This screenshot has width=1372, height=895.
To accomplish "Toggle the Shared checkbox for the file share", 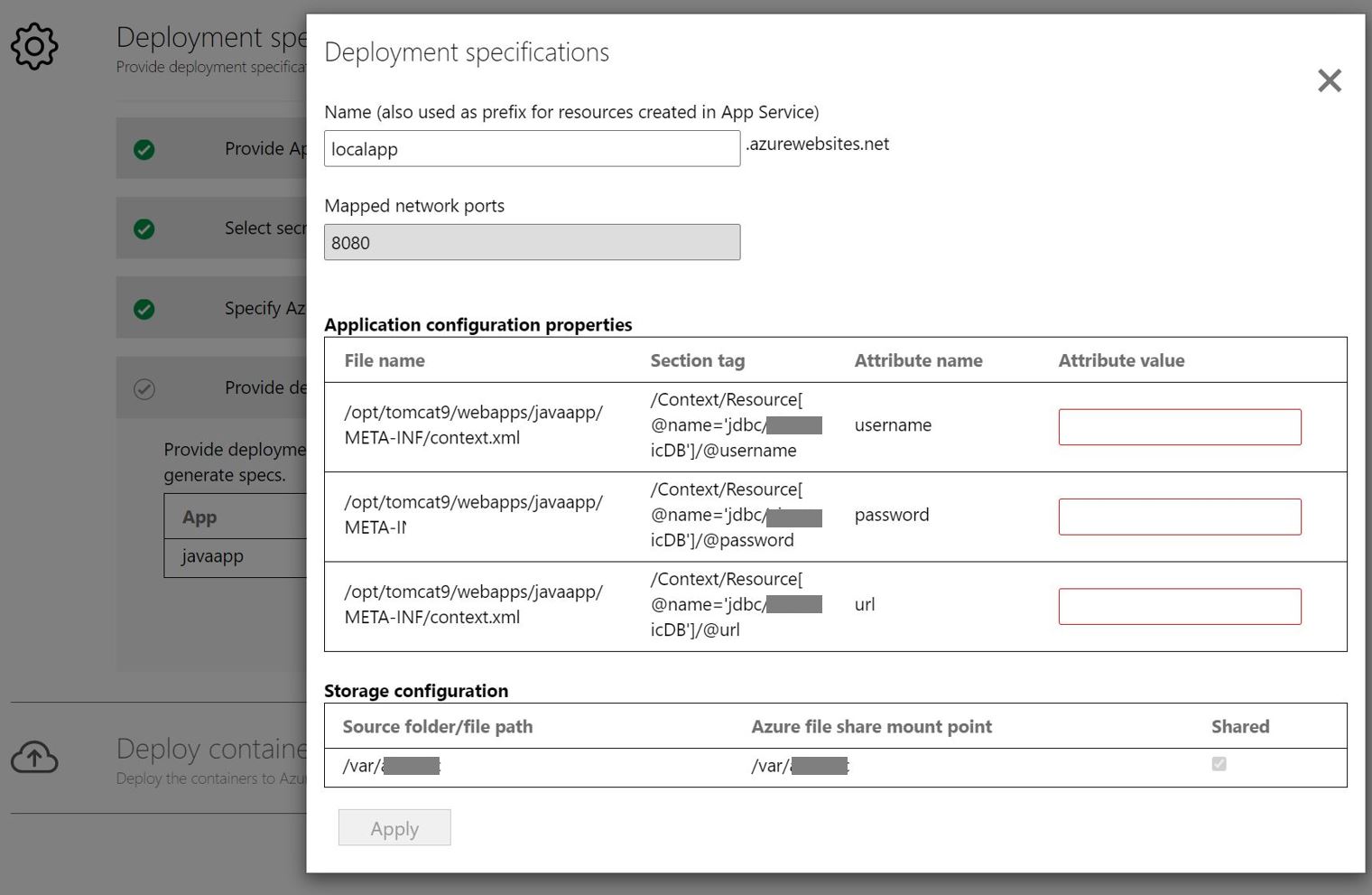I will (1219, 764).
